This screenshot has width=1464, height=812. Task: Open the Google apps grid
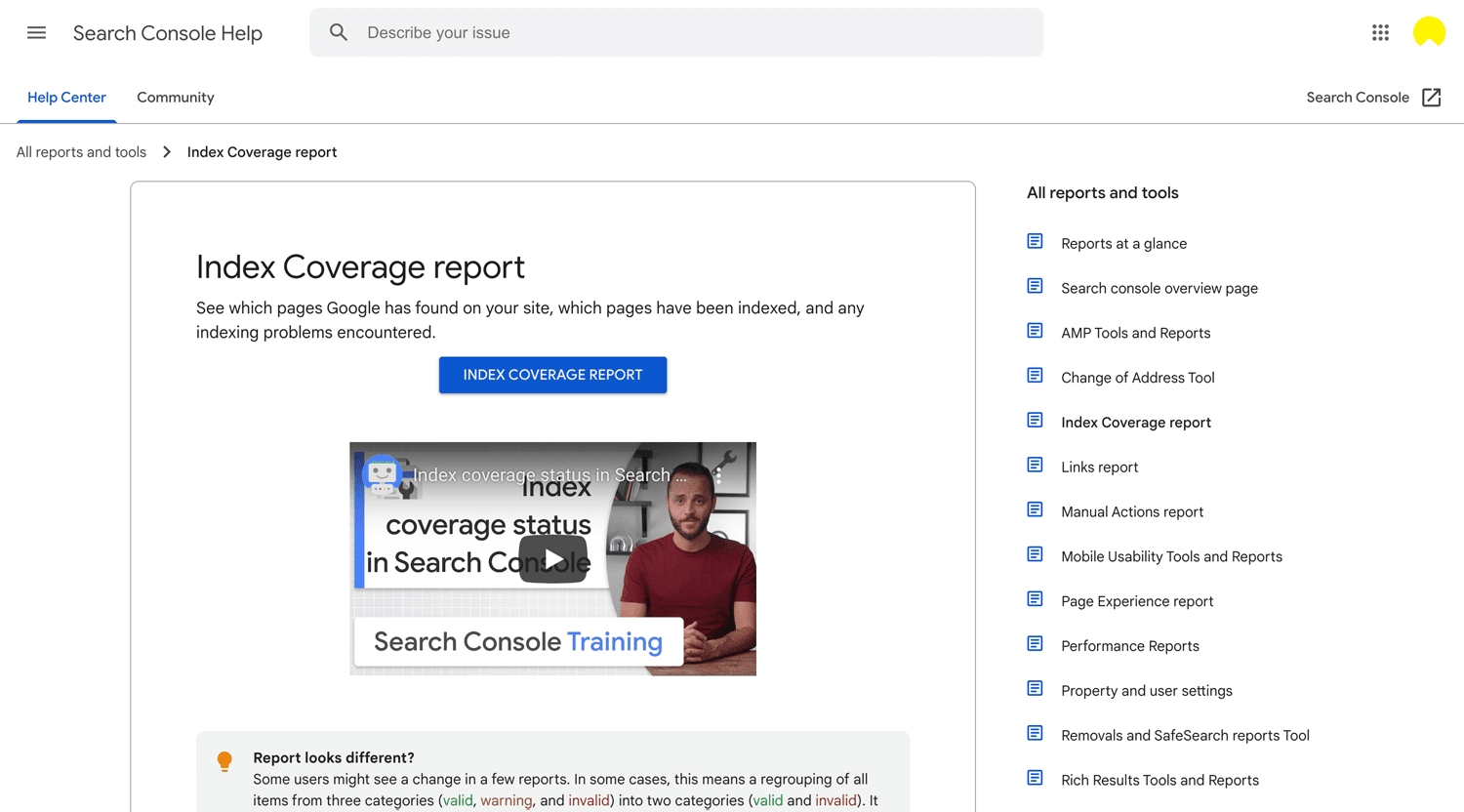point(1380,33)
